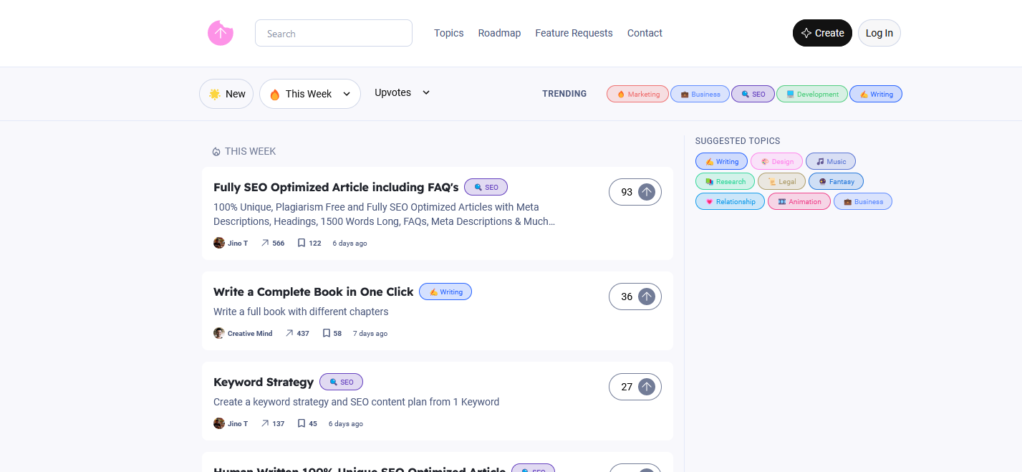Click bookmark icon on Fully SEO Article
Screen dimensions: 1022x472
point(300,243)
